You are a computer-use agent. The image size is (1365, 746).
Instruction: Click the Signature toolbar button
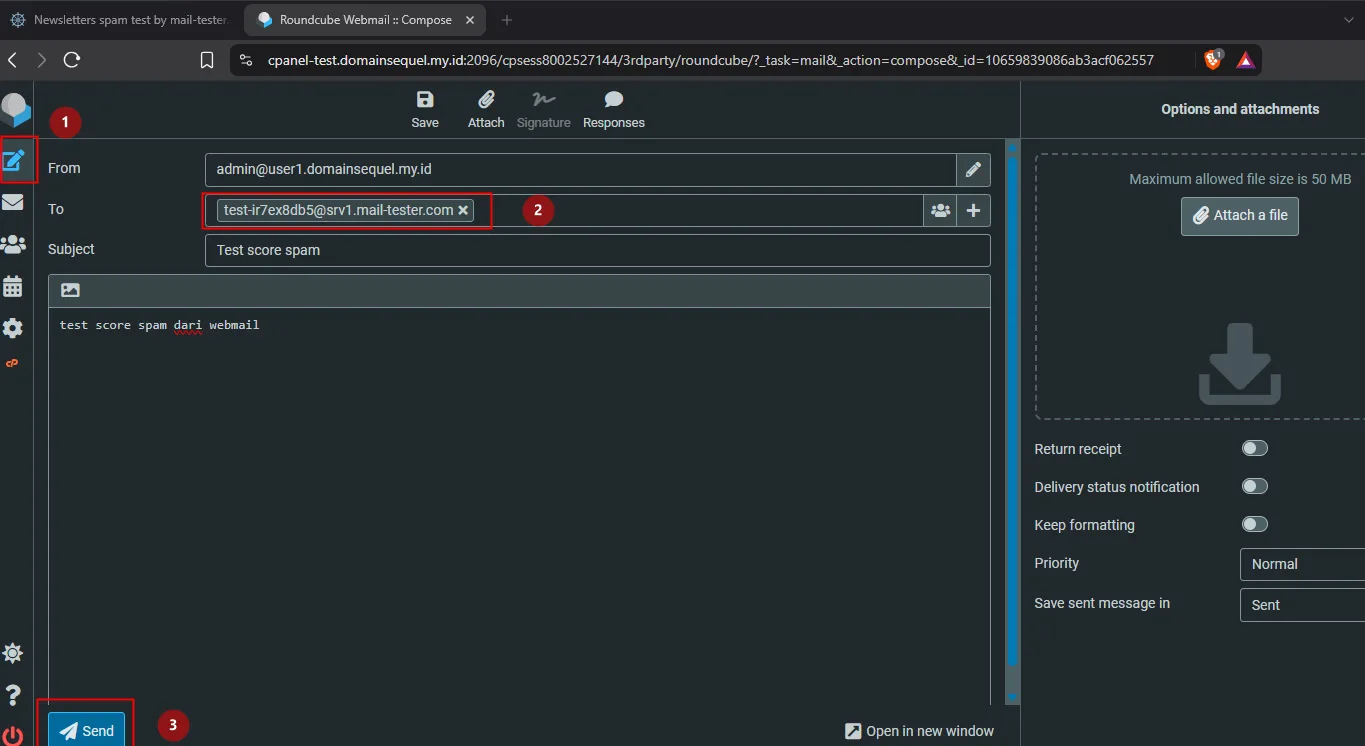(544, 110)
